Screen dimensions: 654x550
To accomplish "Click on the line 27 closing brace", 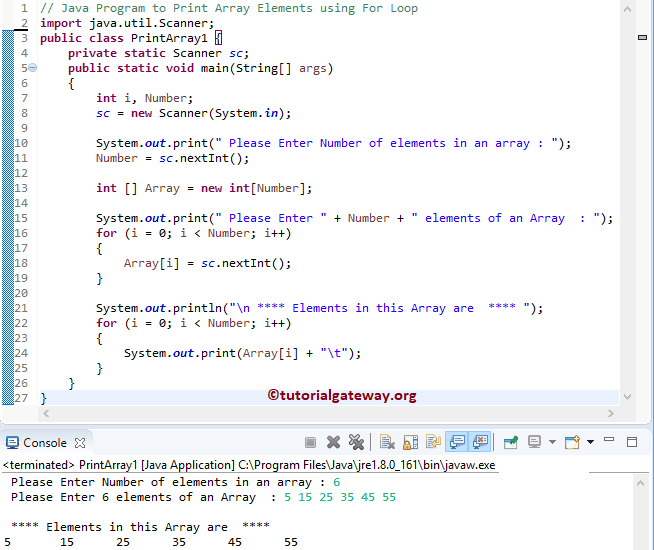I will [44, 398].
